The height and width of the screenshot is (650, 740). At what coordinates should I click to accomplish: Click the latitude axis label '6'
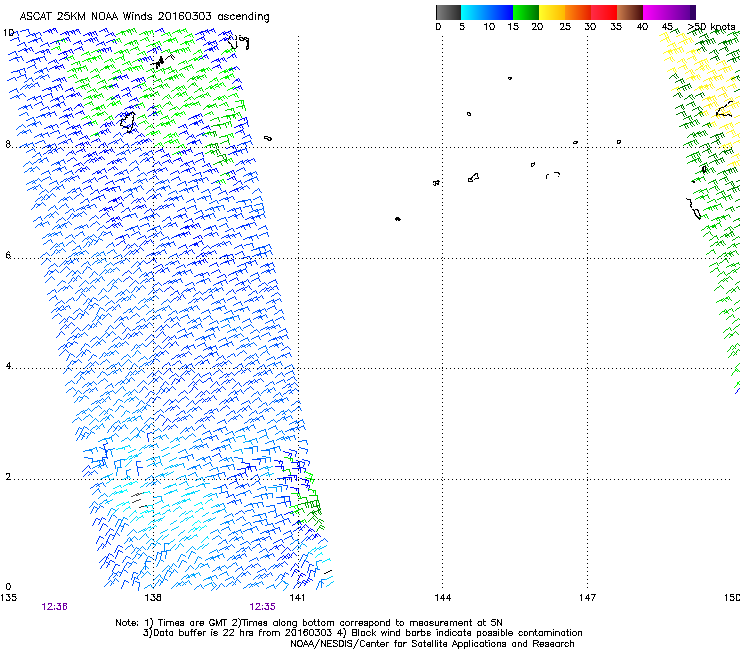click(x=8, y=255)
